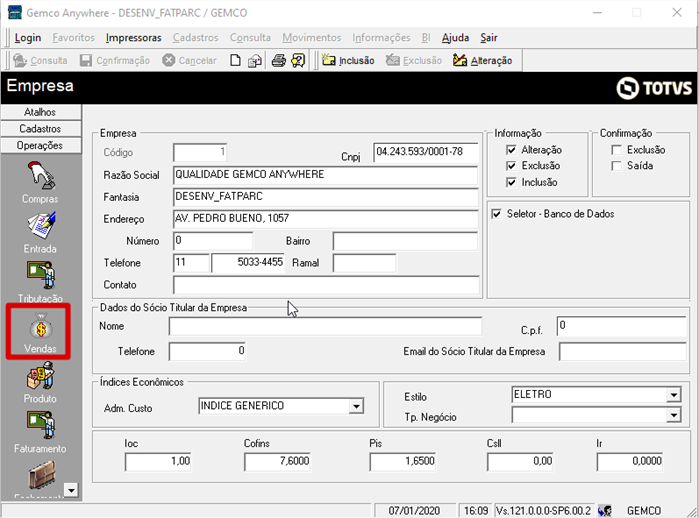Click the status bar connection icon
This screenshot has width=699, height=518.
pos(604,510)
